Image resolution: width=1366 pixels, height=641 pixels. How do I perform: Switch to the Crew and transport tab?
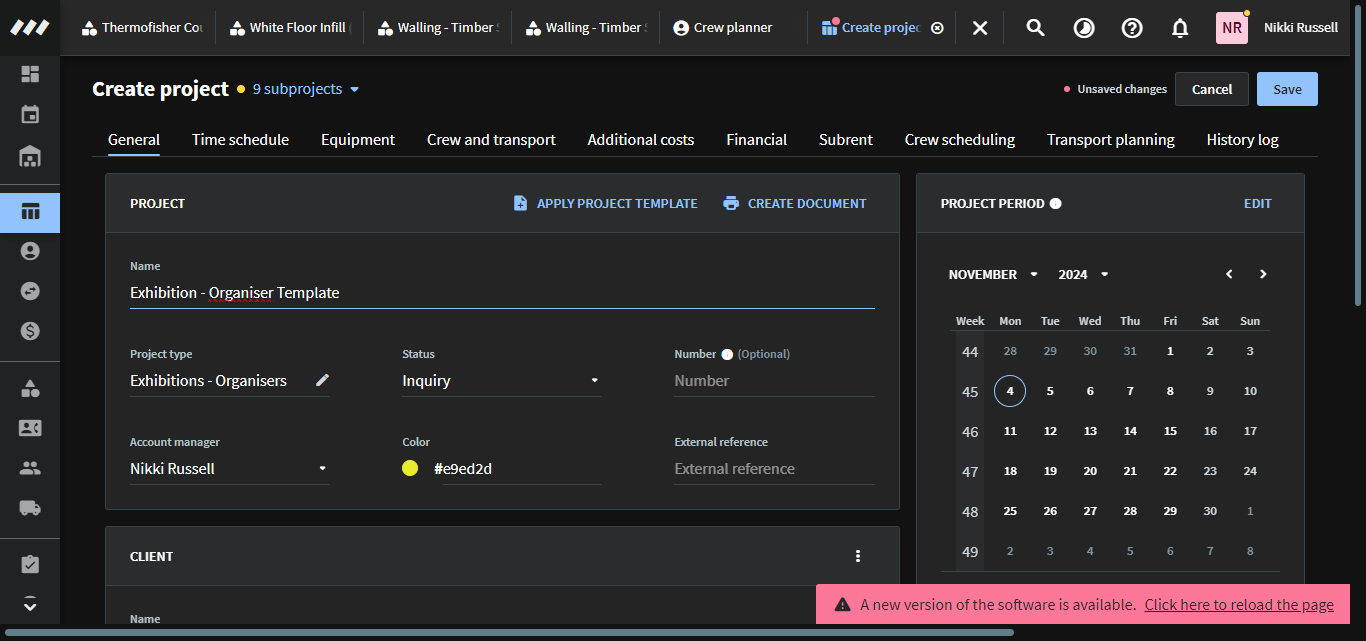coord(491,140)
